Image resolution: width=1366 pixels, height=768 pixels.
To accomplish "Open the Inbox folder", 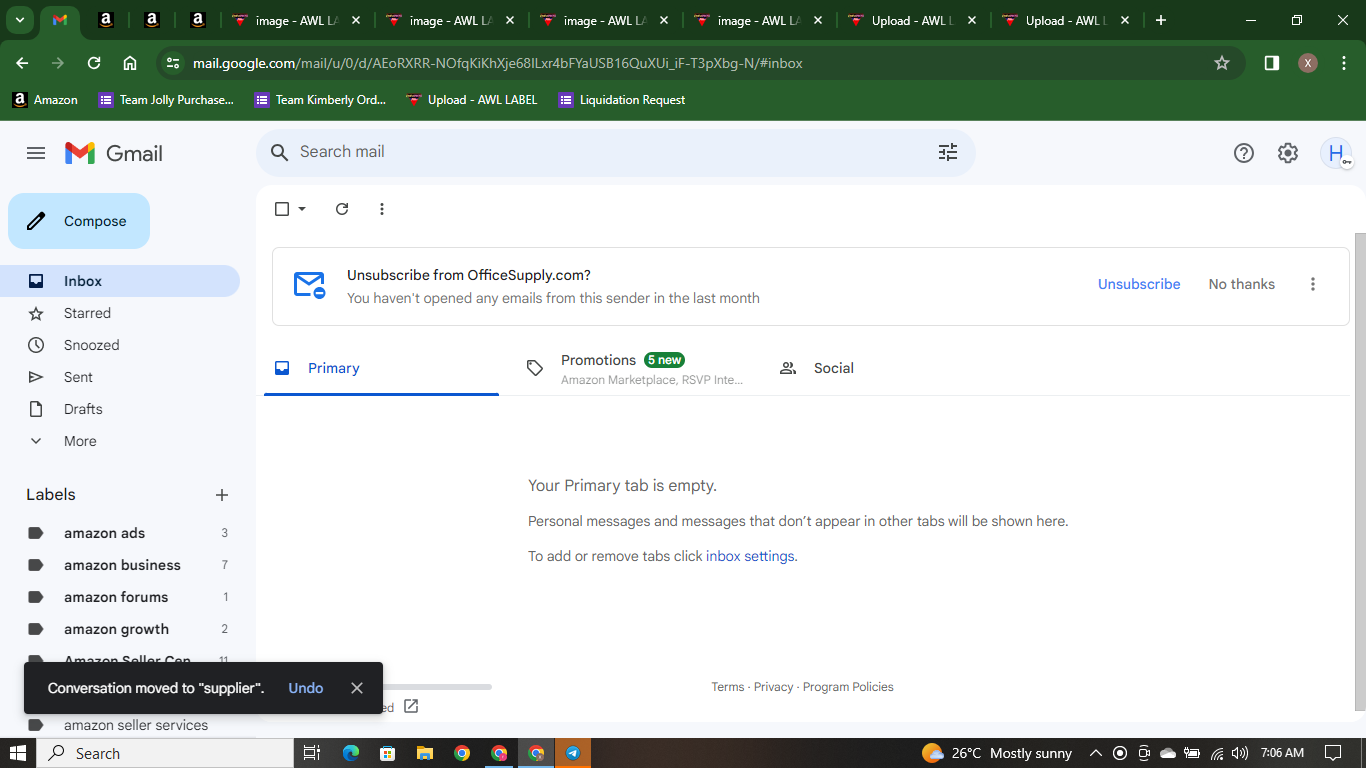I will pos(120,281).
